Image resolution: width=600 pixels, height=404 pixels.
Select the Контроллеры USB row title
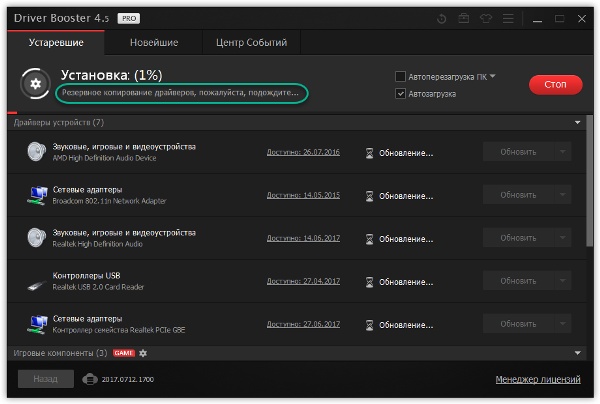86,275
